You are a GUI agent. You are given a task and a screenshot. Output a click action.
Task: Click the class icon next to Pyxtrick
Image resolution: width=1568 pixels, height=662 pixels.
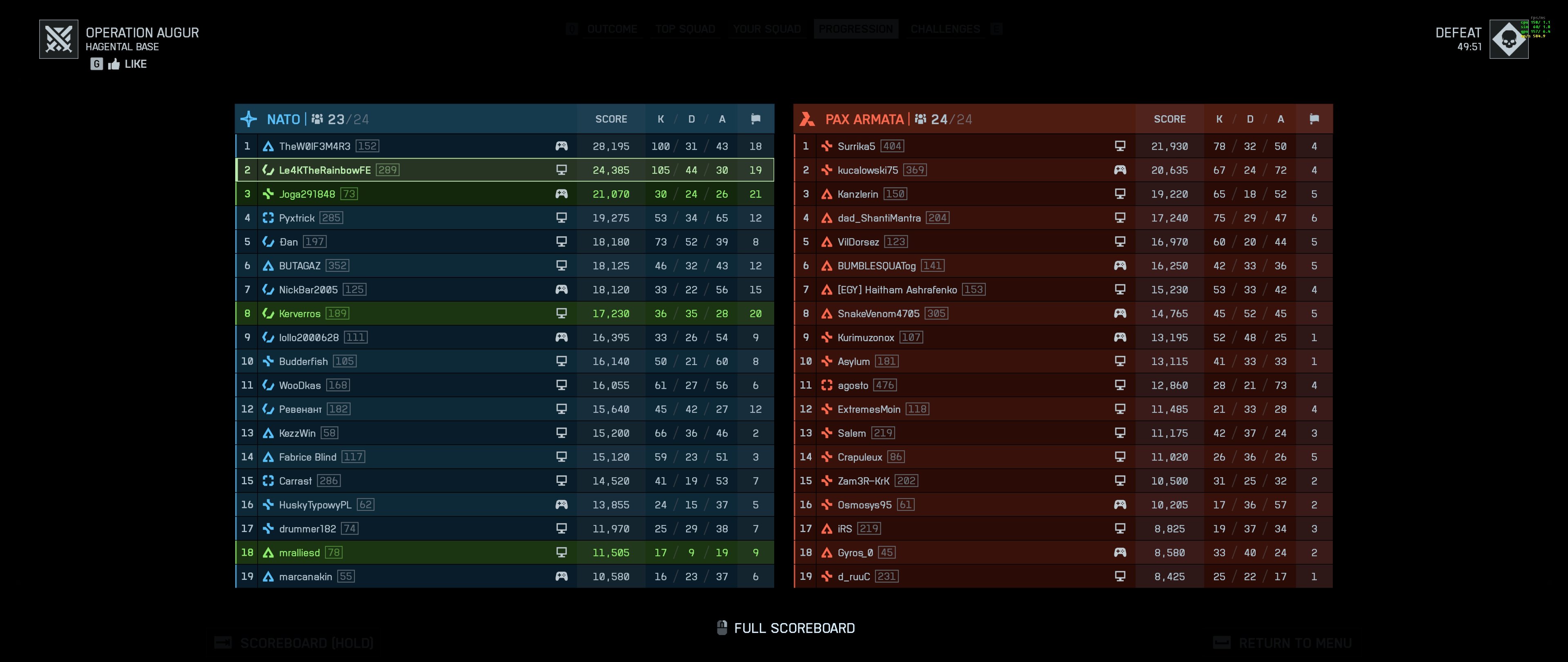tap(268, 218)
